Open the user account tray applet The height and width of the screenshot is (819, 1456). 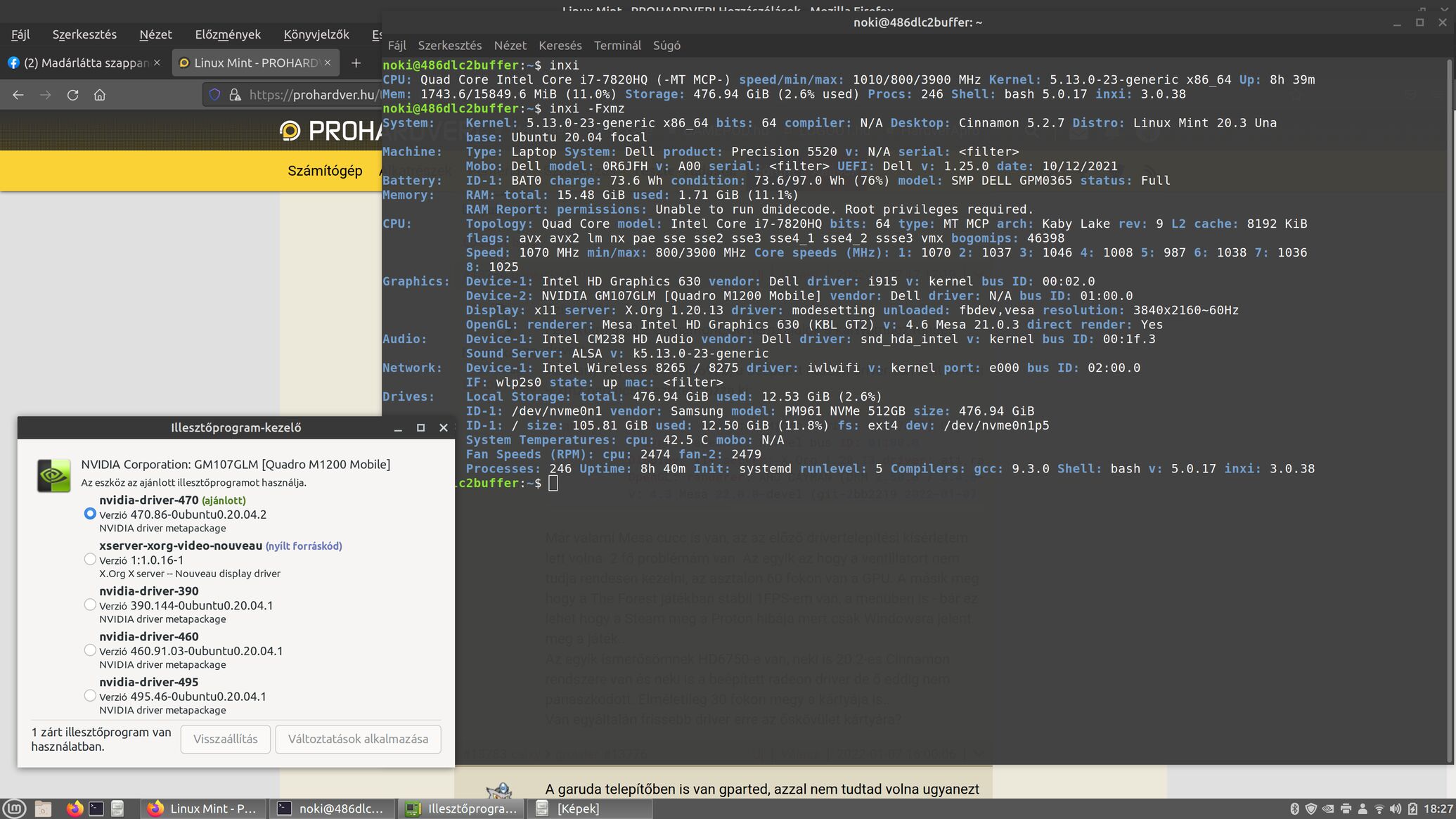[1362, 809]
